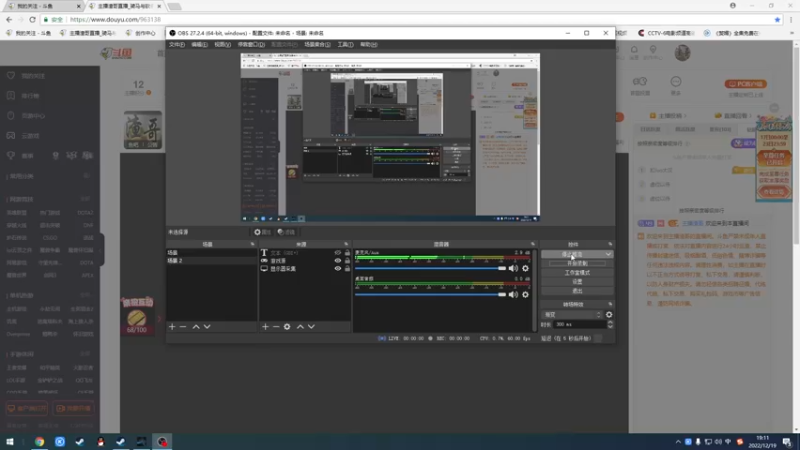Pop out the Scenes dock

[x=252, y=244]
